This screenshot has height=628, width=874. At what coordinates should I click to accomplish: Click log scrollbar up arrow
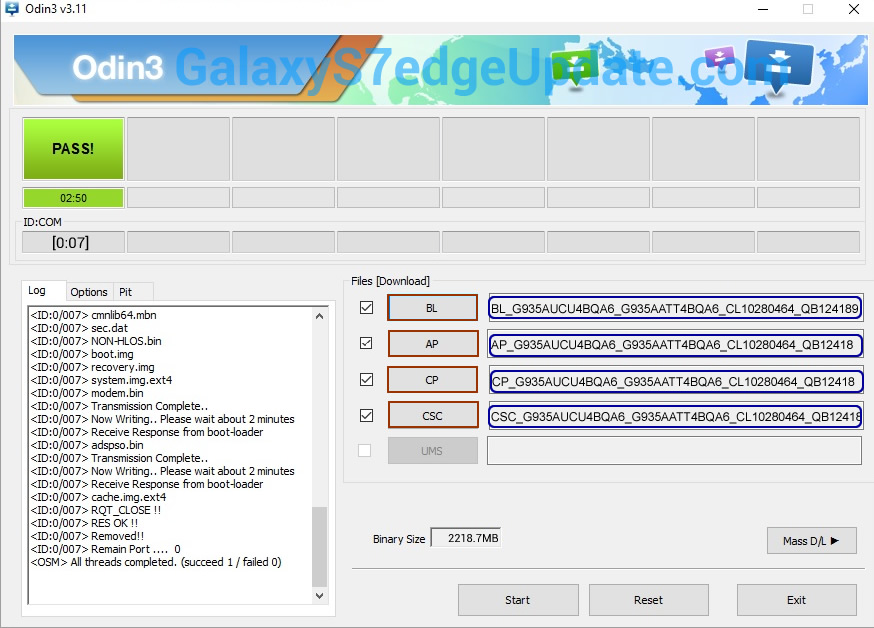click(x=319, y=316)
